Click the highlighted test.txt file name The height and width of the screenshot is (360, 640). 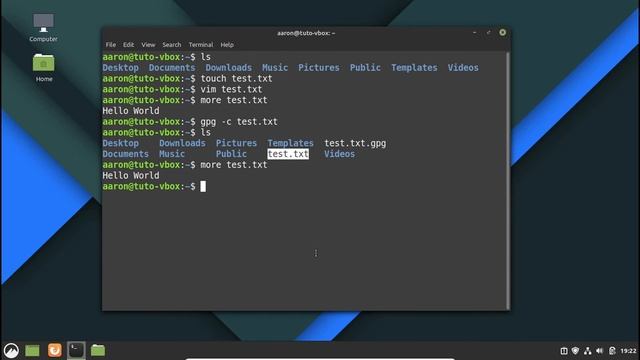288,154
